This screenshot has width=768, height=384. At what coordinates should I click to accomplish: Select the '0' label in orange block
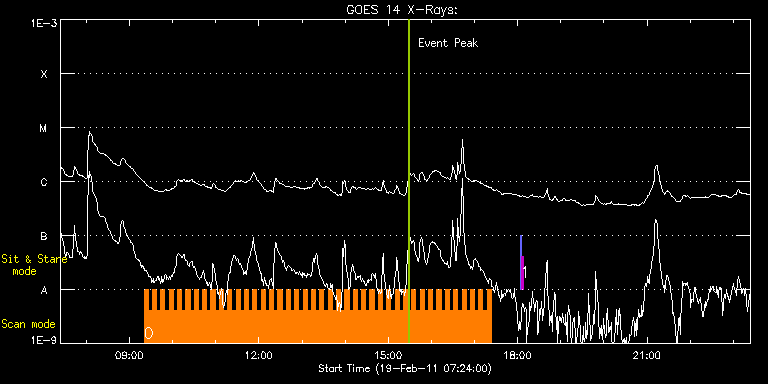point(149,333)
